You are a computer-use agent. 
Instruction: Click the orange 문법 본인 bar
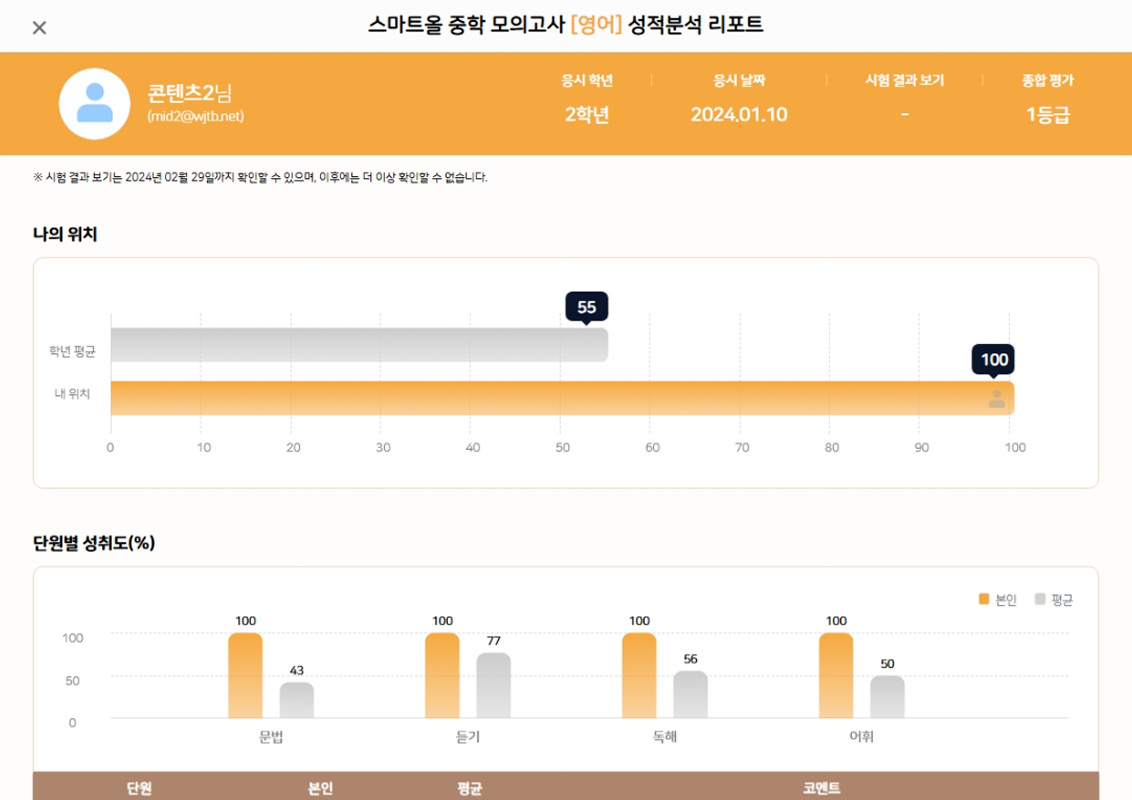245,675
